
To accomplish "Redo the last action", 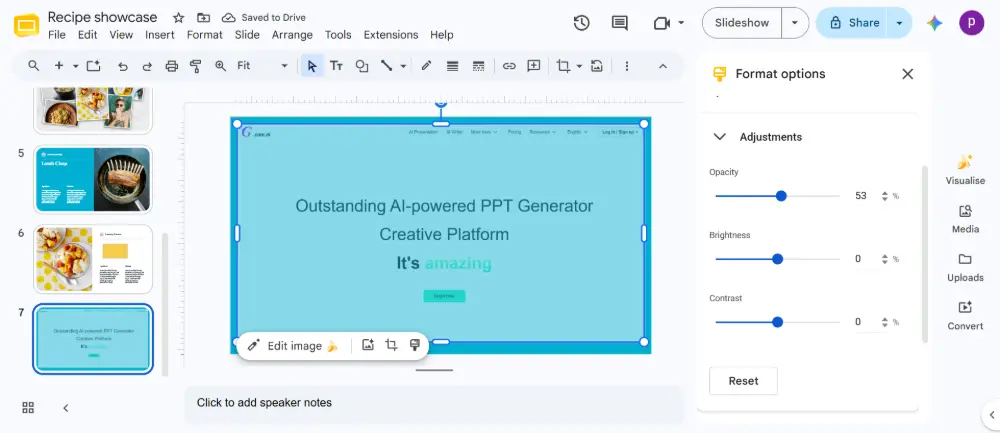I will point(147,66).
